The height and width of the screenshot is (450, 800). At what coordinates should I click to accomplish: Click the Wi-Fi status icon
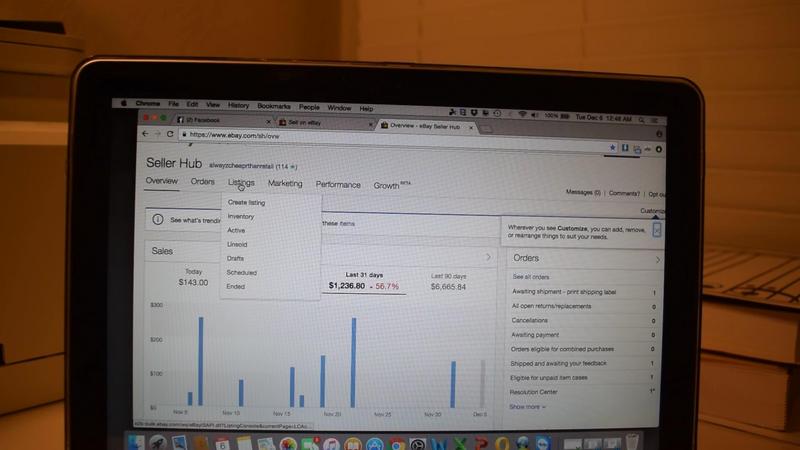pos(522,115)
